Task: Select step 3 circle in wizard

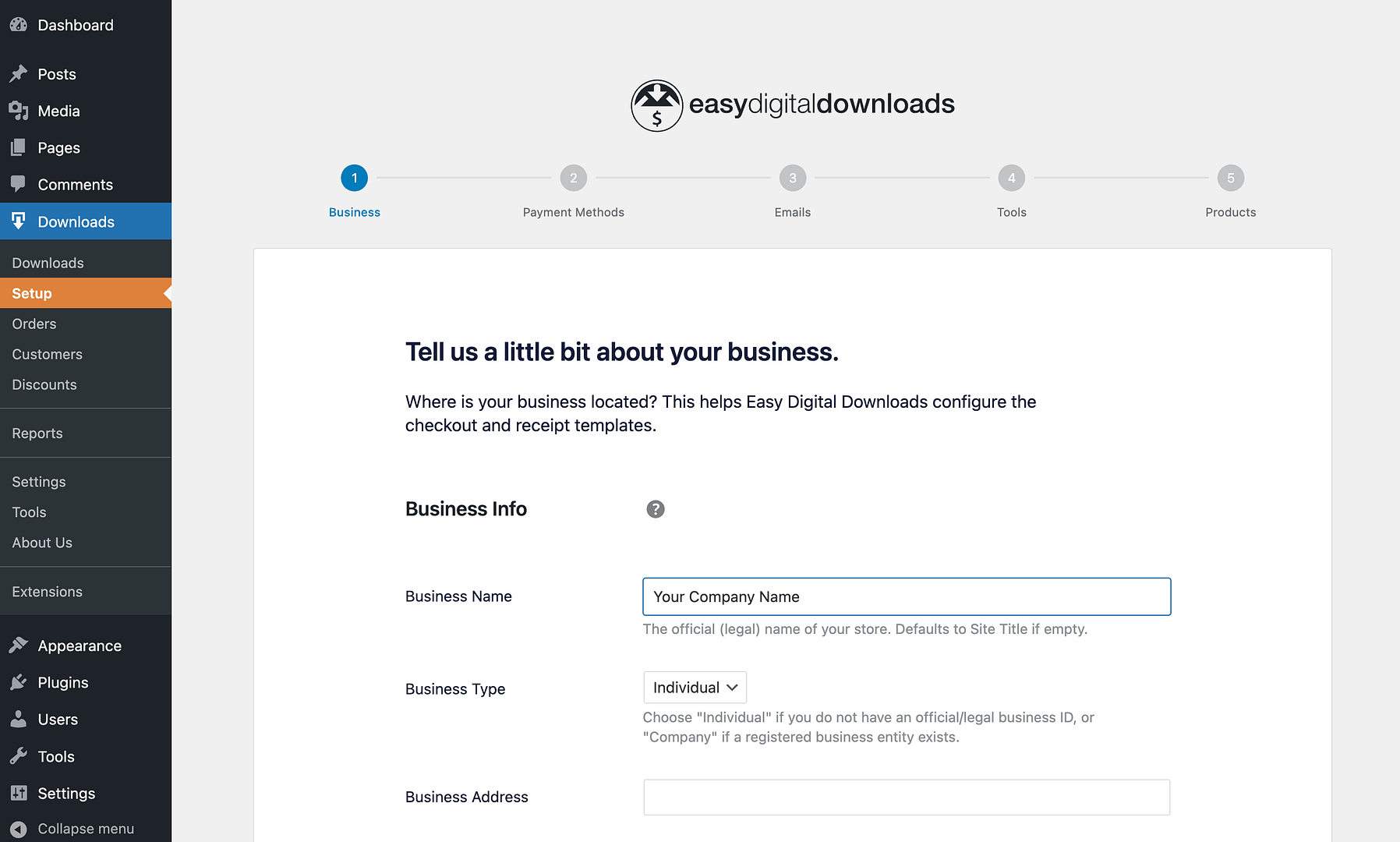Action: click(793, 178)
